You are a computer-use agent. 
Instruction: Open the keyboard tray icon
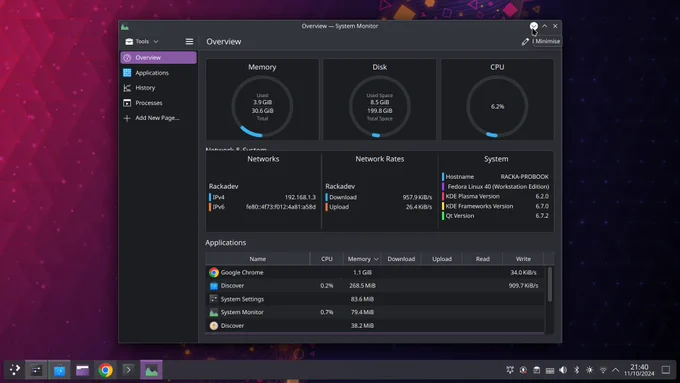550,370
